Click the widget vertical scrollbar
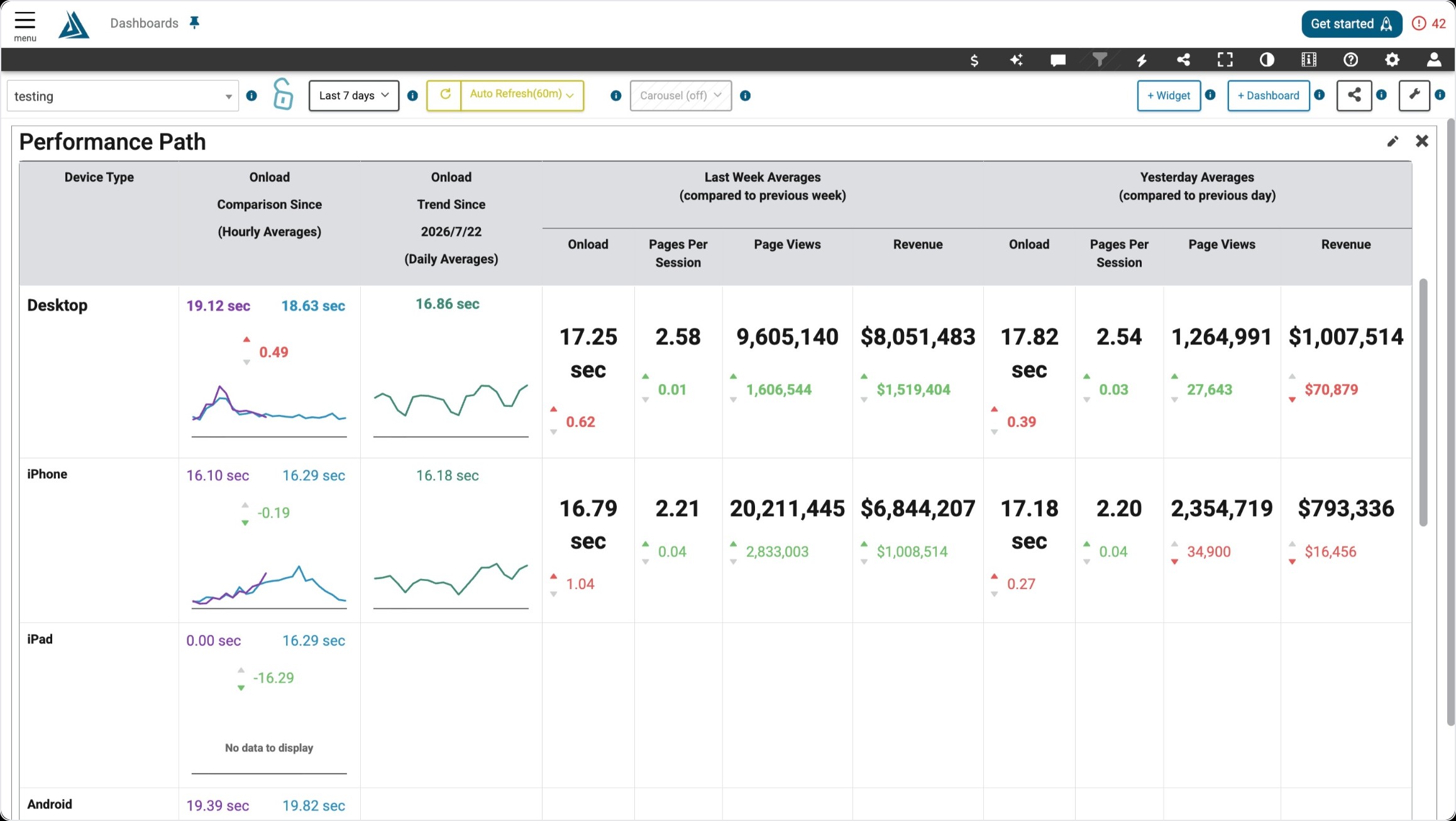This screenshot has width=1456, height=821. (1423, 402)
